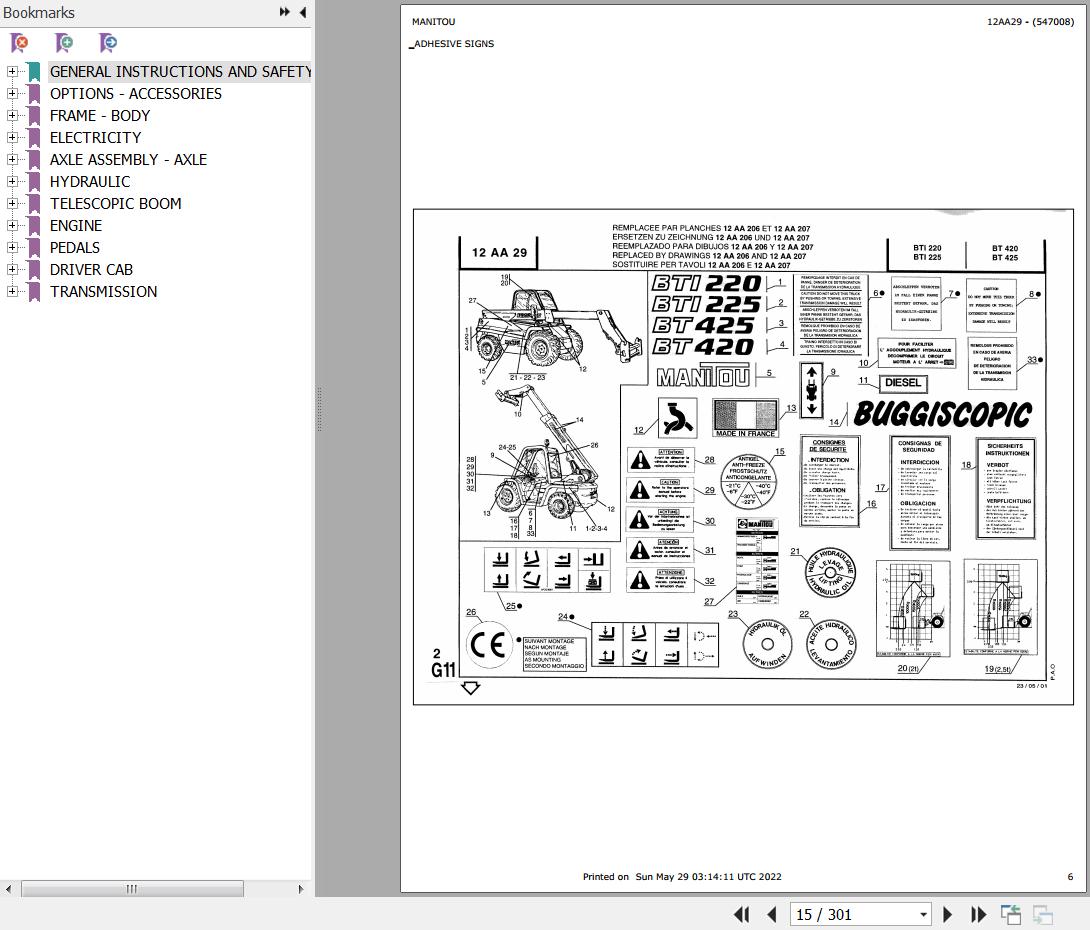Click bookmark ribbon icon beside FRAME - BODY
The image size is (1090, 930).
point(33,116)
